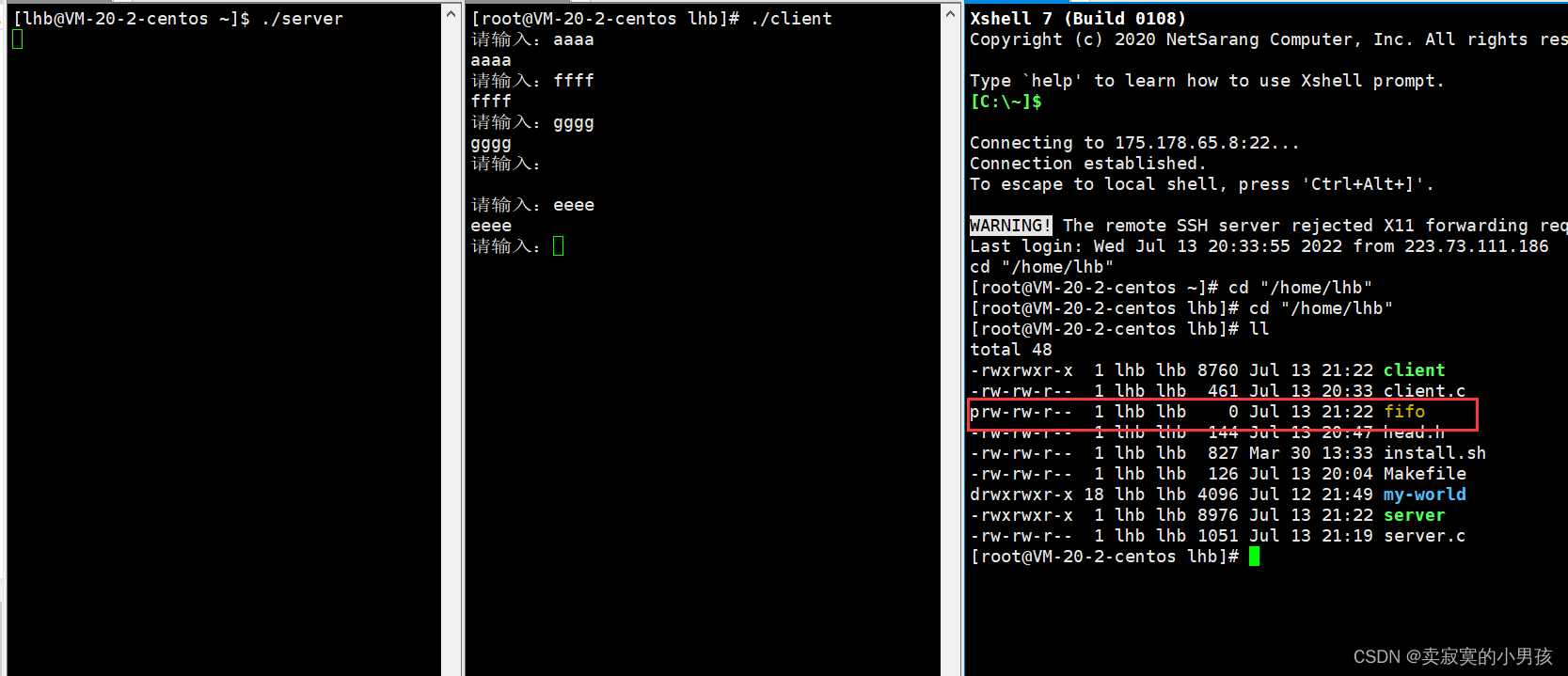Click the CSDN watermark text
Screen dimensions: 1568x676
(x=1453, y=656)
